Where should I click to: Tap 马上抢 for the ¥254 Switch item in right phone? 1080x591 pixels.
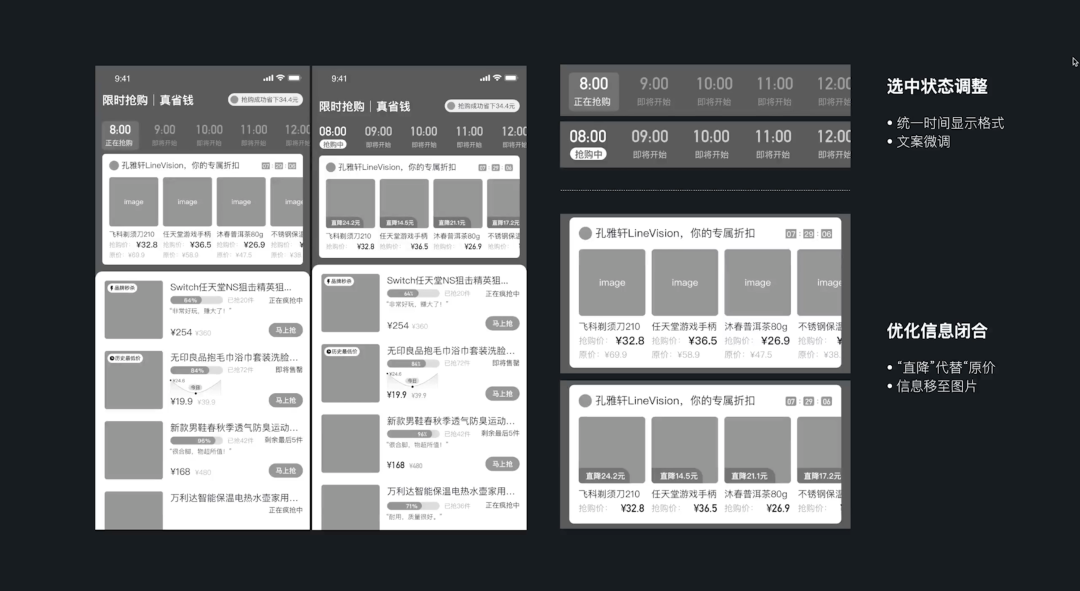503,324
